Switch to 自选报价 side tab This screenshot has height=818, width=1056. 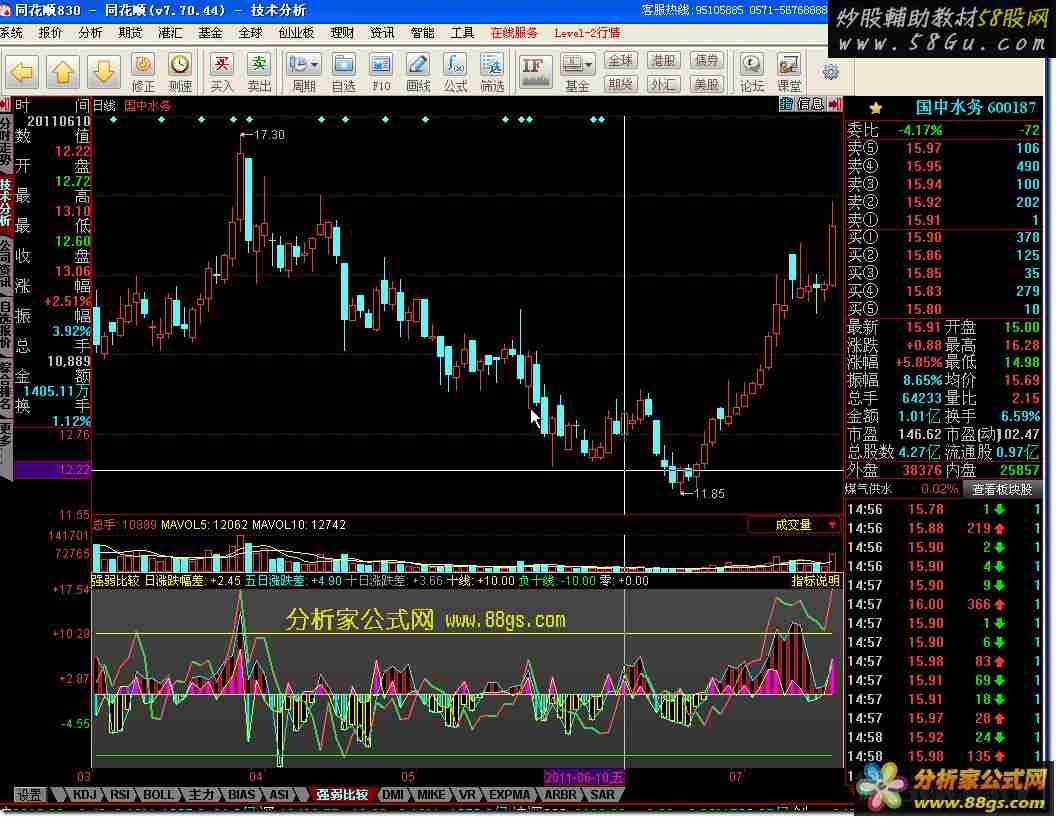[5, 325]
